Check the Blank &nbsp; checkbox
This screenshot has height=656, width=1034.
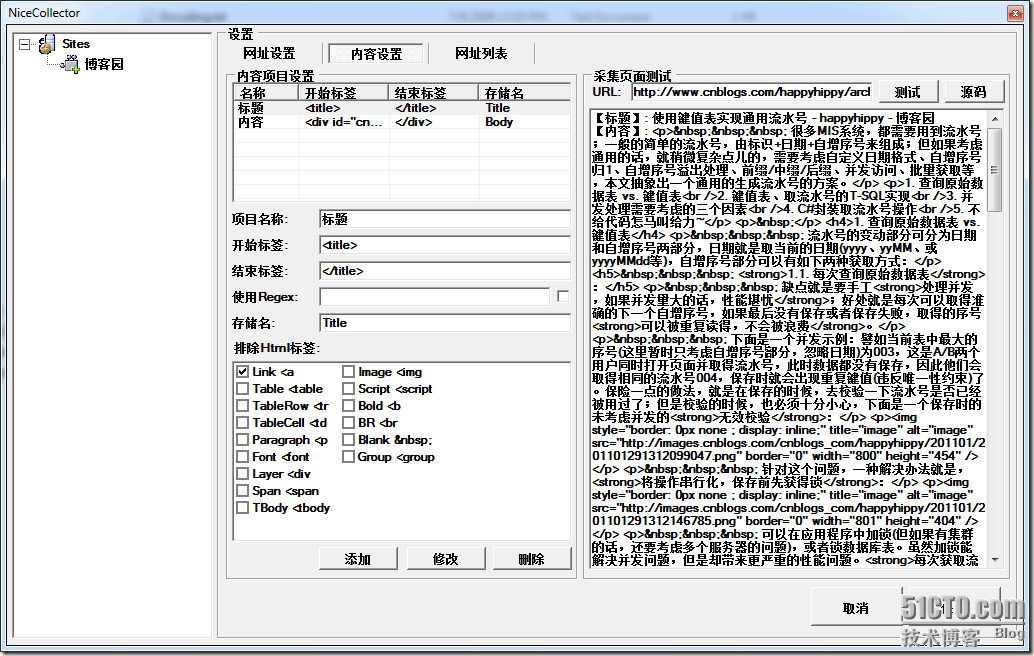pyautogui.click(x=348, y=440)
